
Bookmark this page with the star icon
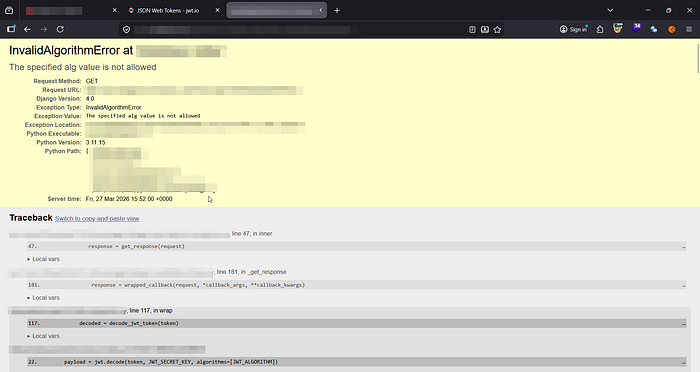pyautogui.click(x=497, y=29)
